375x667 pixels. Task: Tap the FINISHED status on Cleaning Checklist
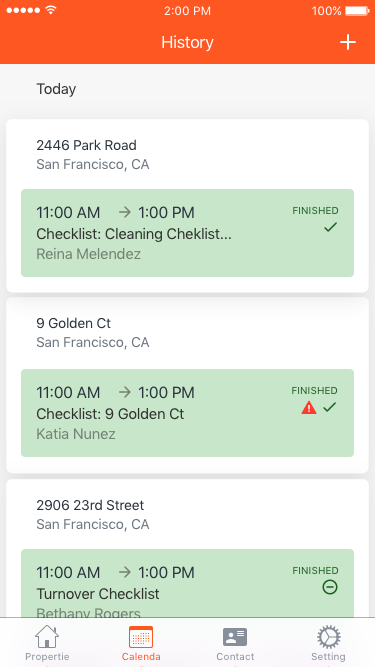[315, 211]
